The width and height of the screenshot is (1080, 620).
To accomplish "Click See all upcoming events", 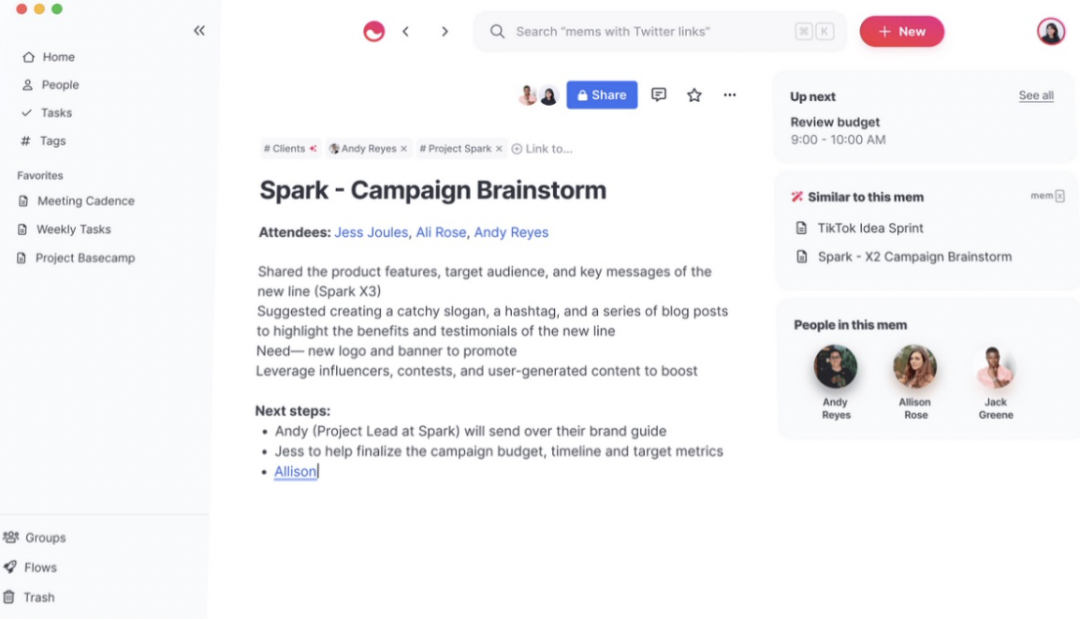I will [x=1036, y=96].
